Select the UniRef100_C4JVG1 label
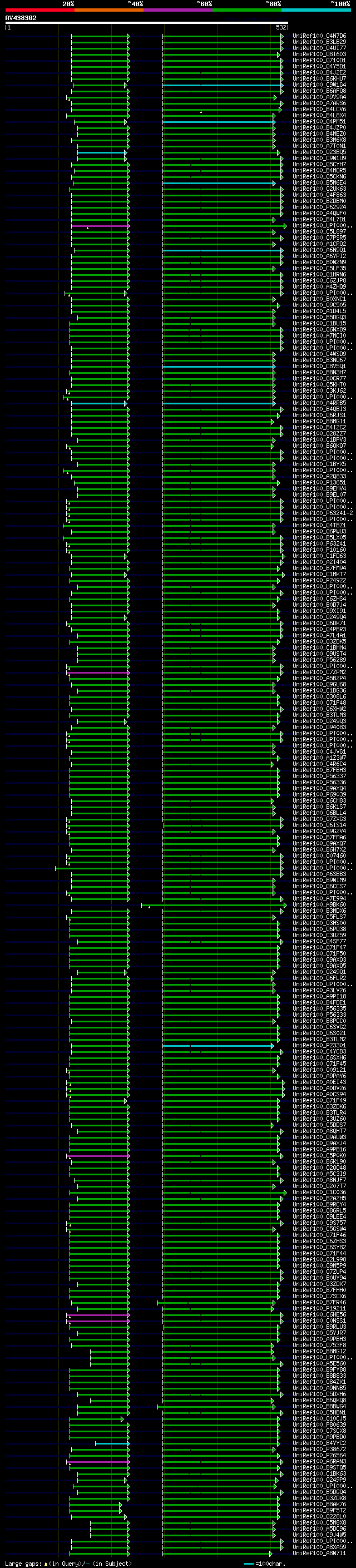Viewport: 356px width, 1568px height. (319, 752)
